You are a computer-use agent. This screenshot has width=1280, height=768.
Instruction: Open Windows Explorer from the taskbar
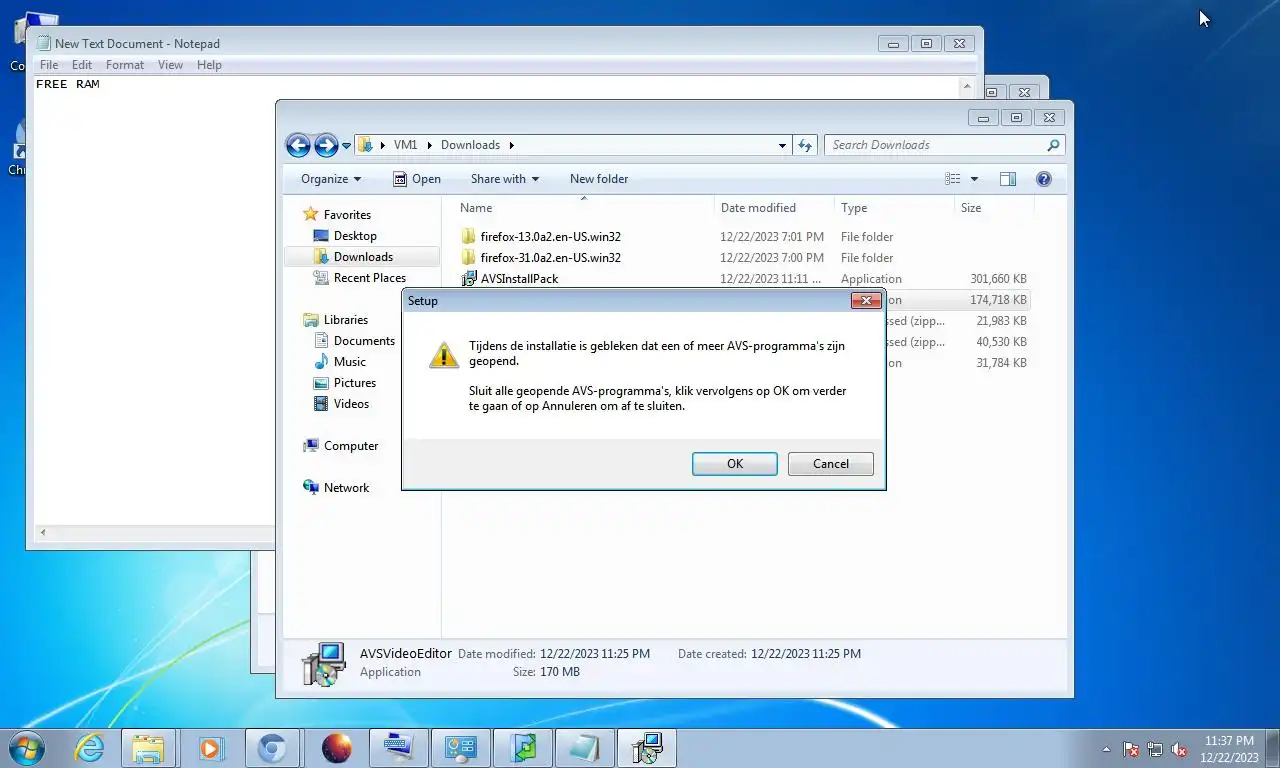(148, 748)
